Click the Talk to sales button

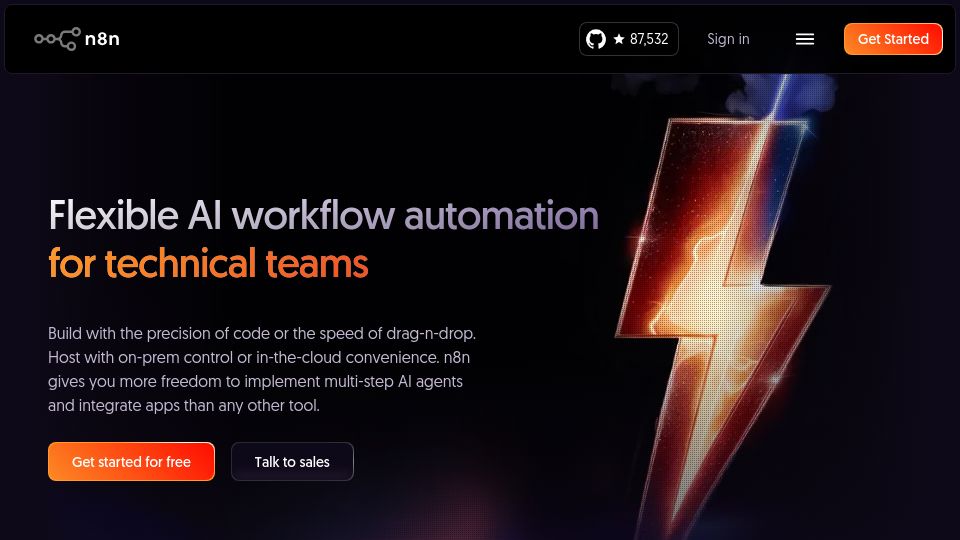click(x=292, y=462)
